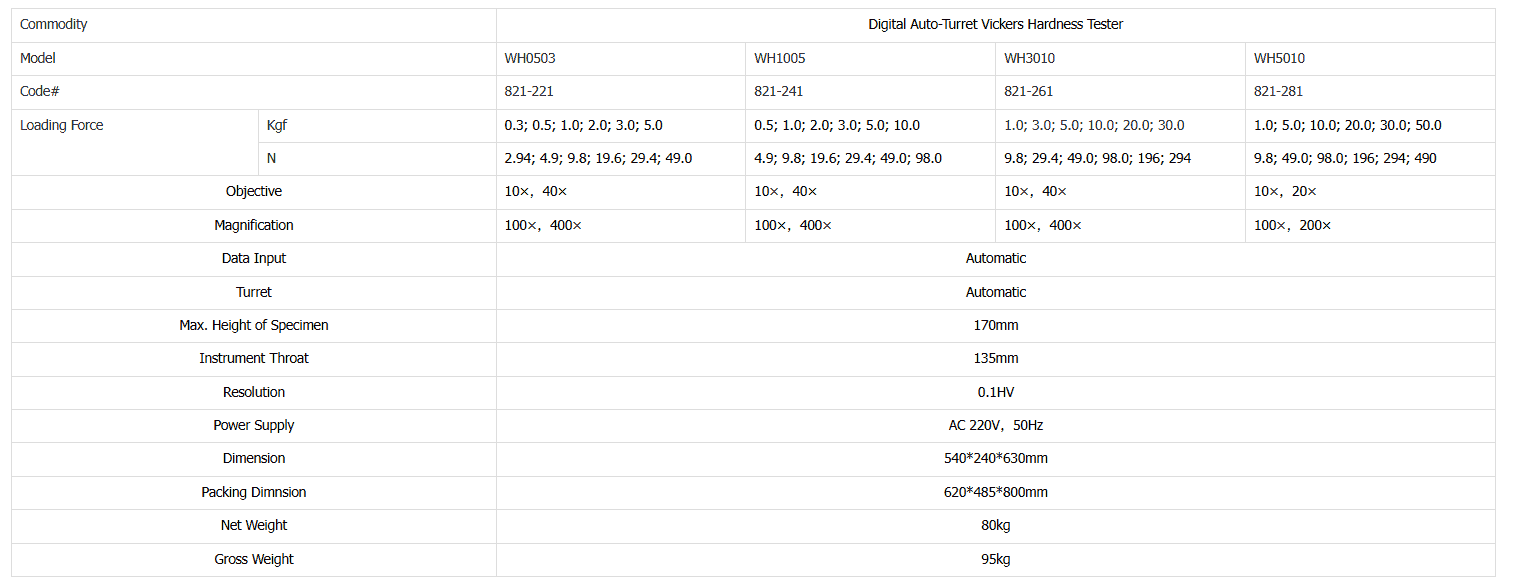1516x587 pixels.
Task: Click code number 821-221
Action: tap(529, 92)
